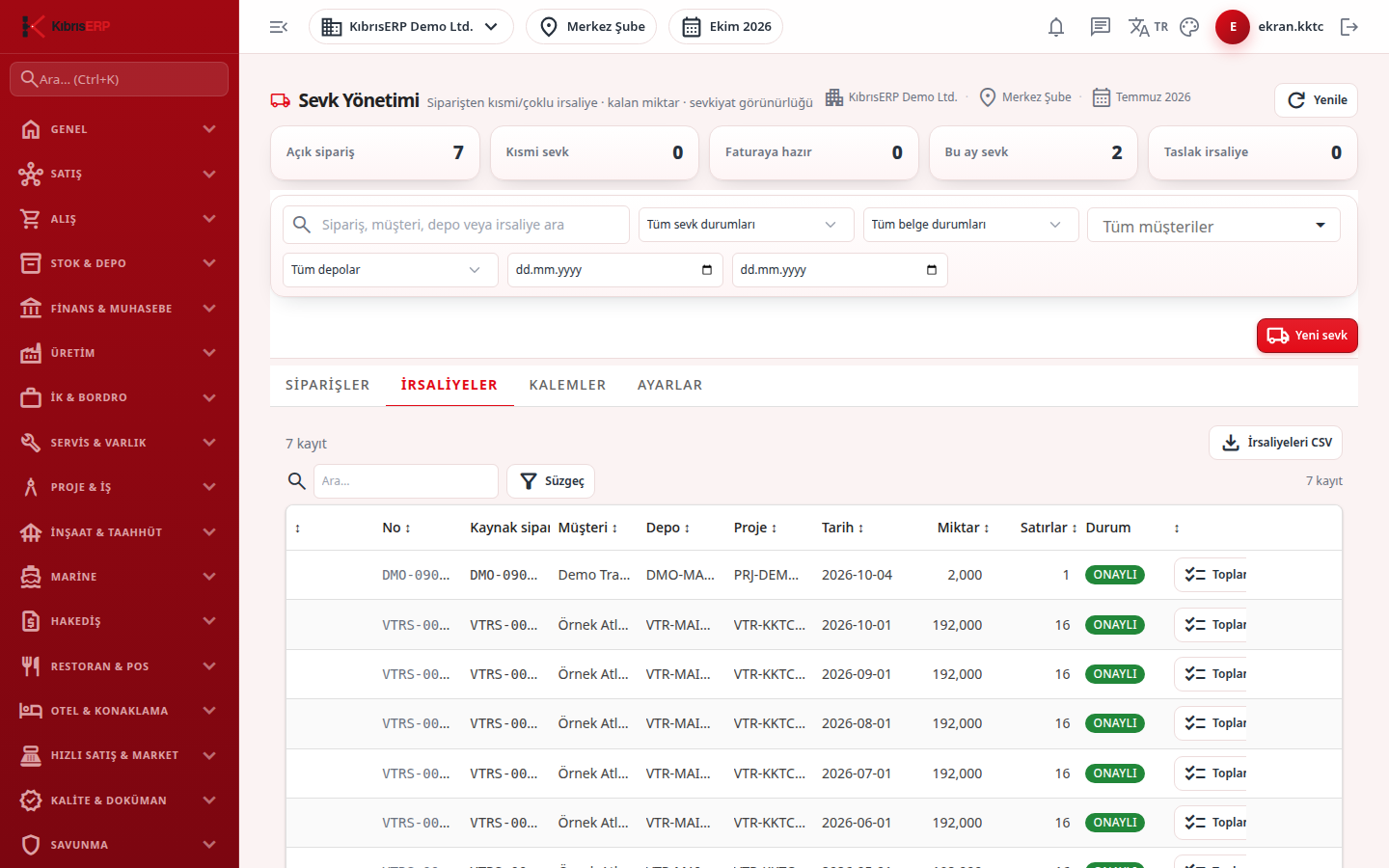Viewport: 1389px width, 868px height.
Task: Switch to the AYARLAR tab
Action: [669, 385]
